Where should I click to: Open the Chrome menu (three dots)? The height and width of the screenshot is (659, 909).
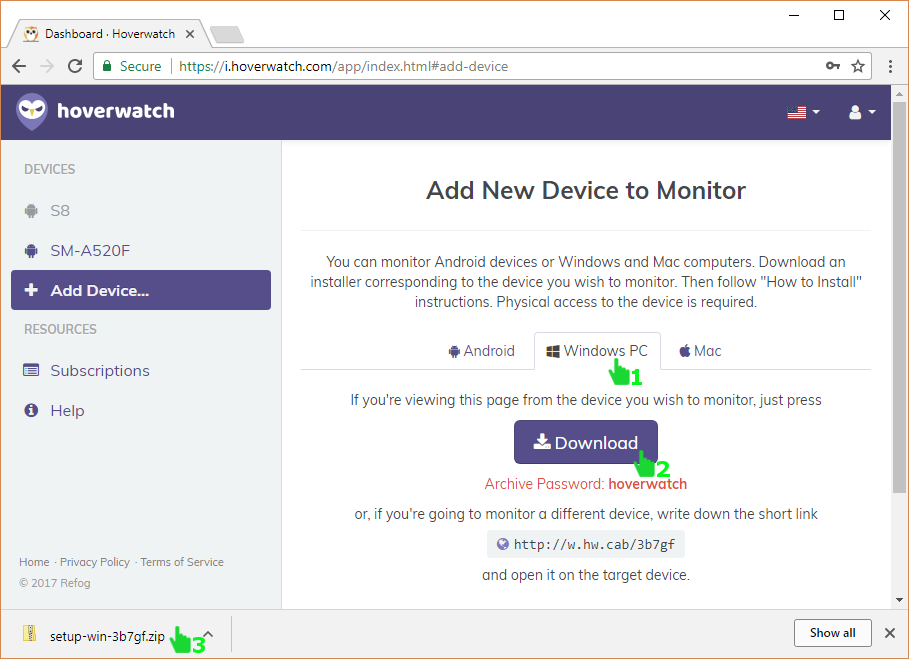click(x=890, y=66)
